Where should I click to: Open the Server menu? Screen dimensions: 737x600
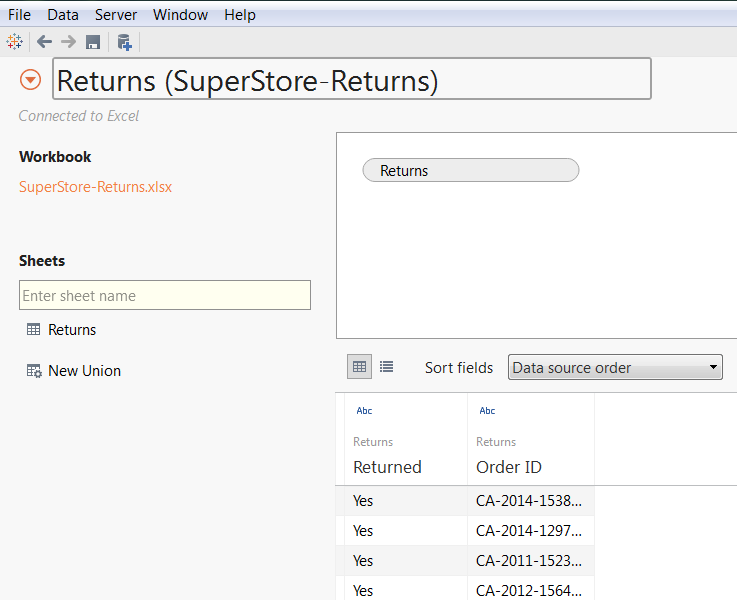point(116,15)
